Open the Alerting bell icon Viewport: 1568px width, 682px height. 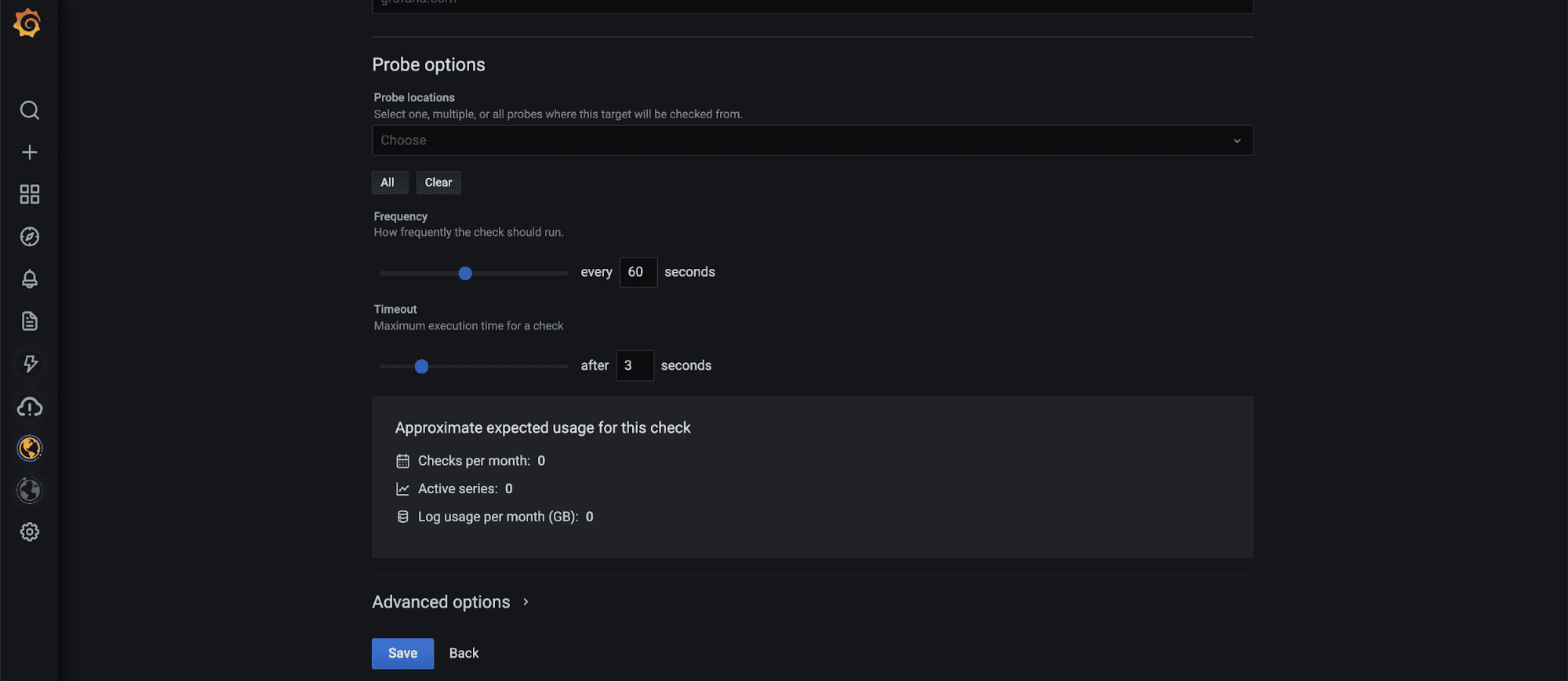(30, 279)
